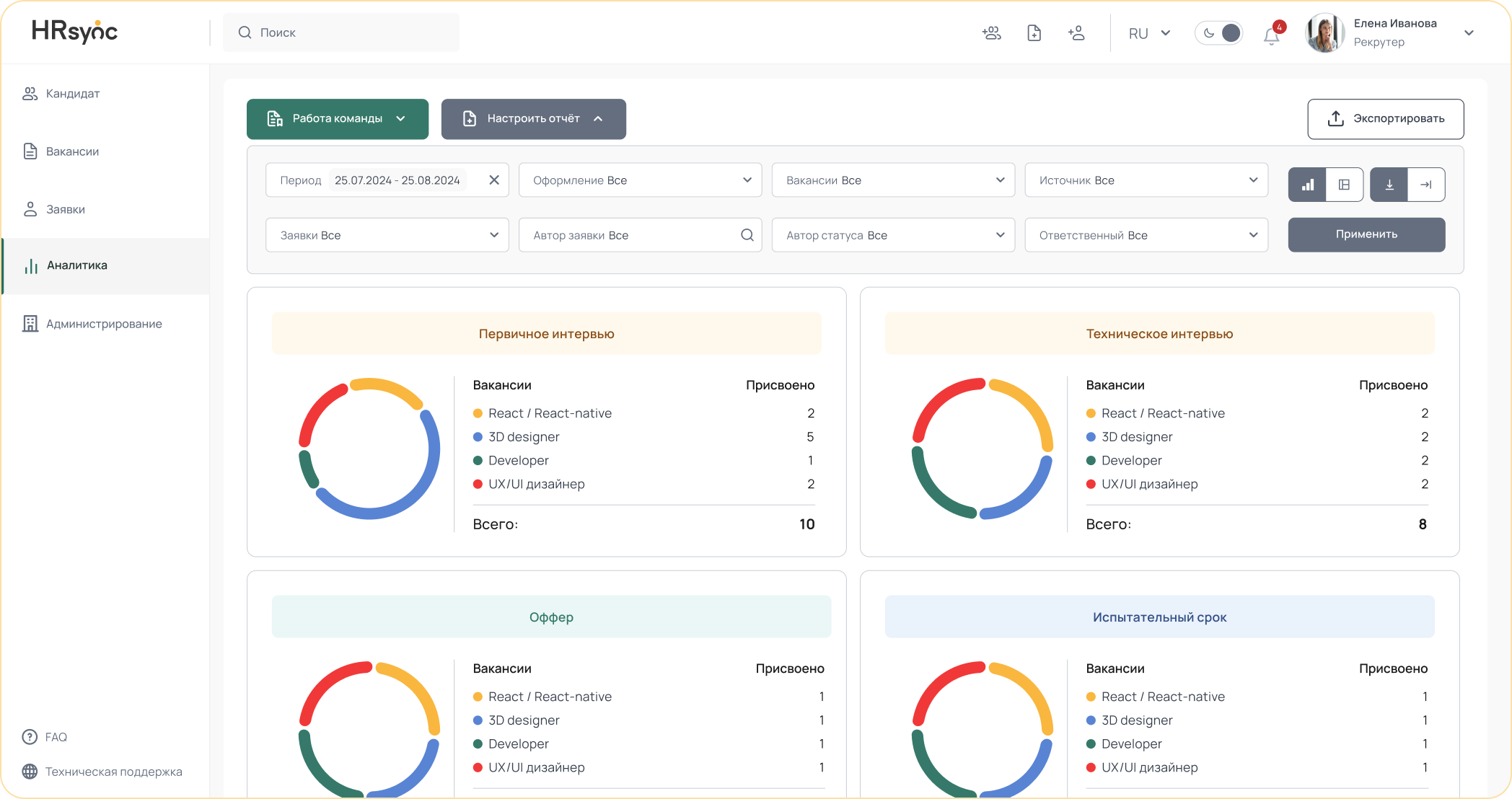
Task: Click the new document icon in header
Action: (x=1034, y=32)
